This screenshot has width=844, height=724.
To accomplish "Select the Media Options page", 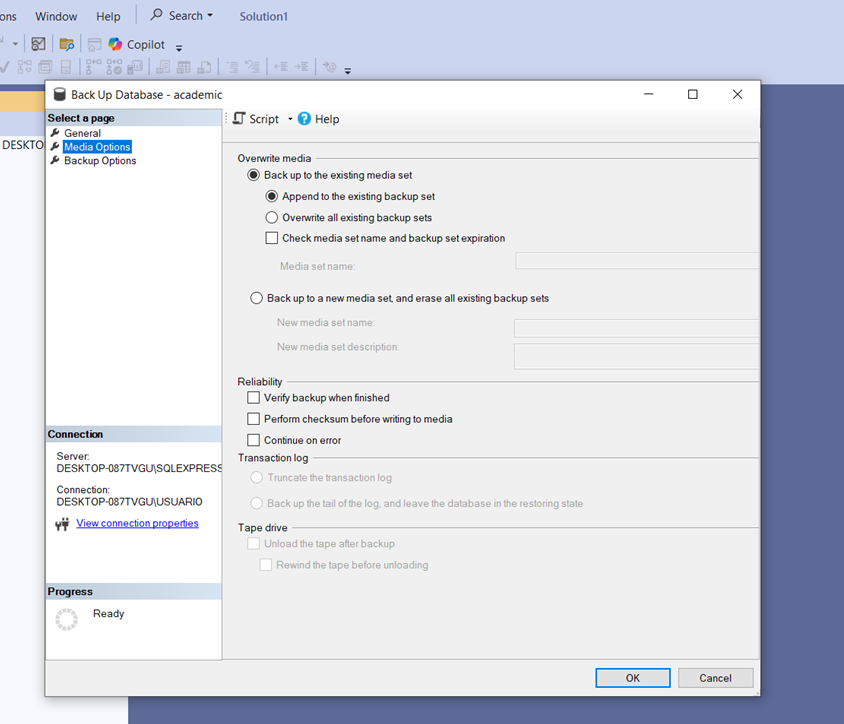I will (97, 147).
